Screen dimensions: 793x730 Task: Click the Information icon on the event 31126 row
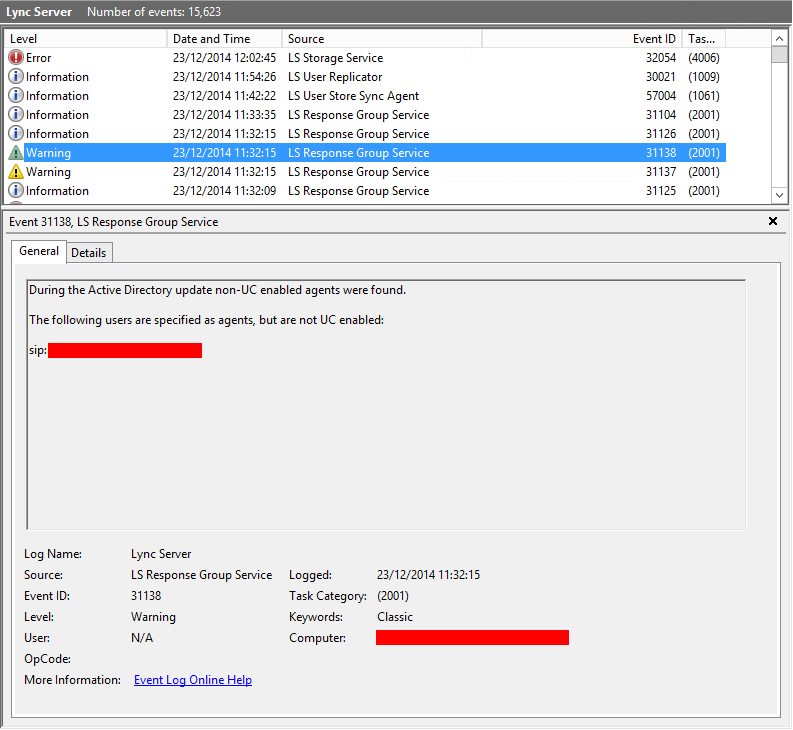[16, 134]
